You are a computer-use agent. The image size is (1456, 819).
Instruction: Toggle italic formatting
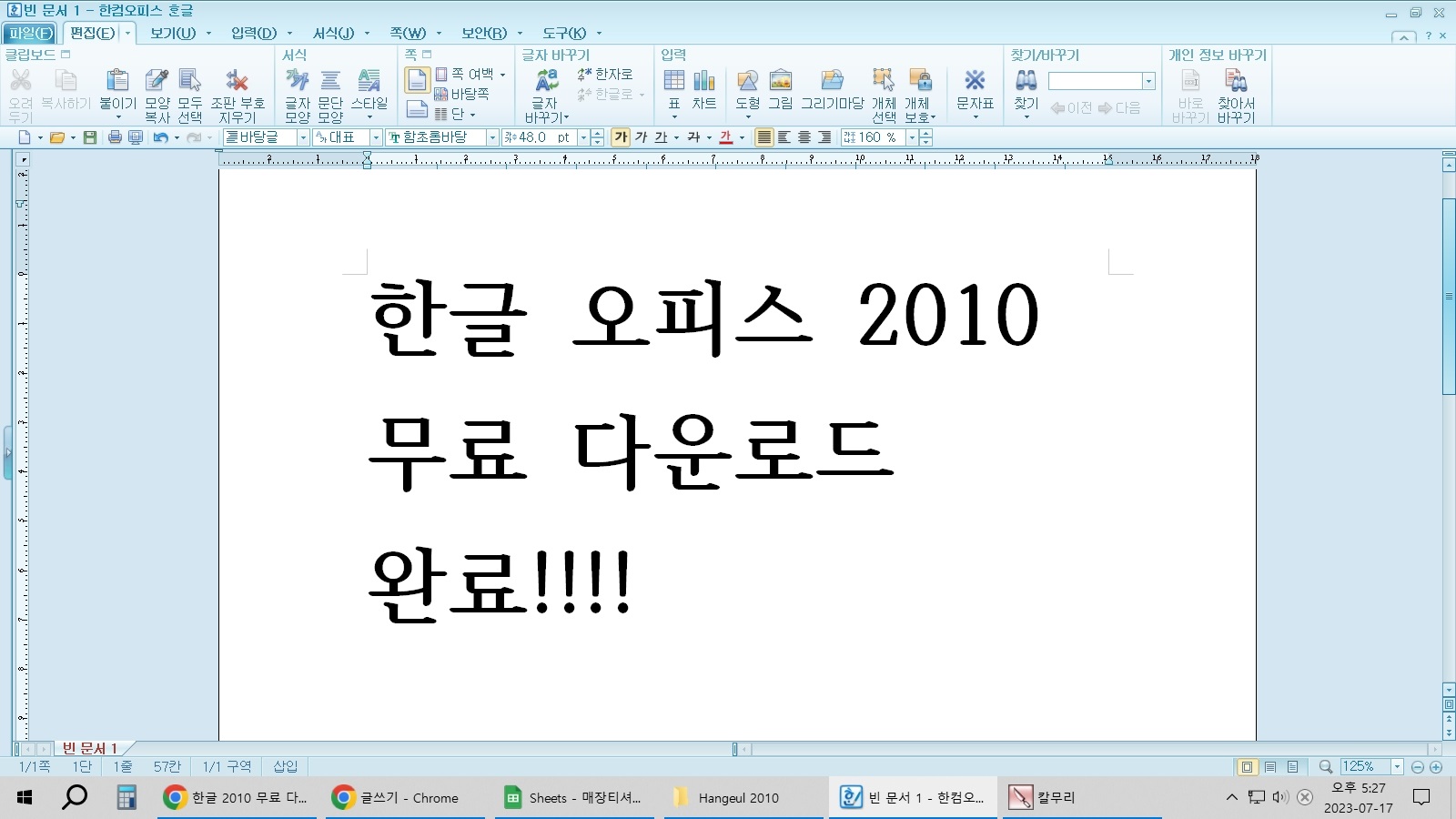coord(642,137)
